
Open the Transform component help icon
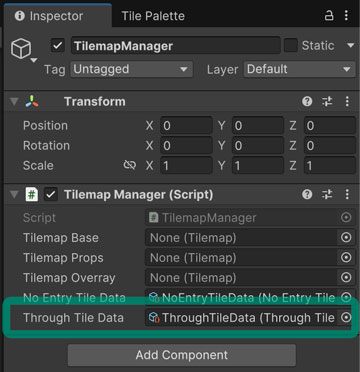307,101
